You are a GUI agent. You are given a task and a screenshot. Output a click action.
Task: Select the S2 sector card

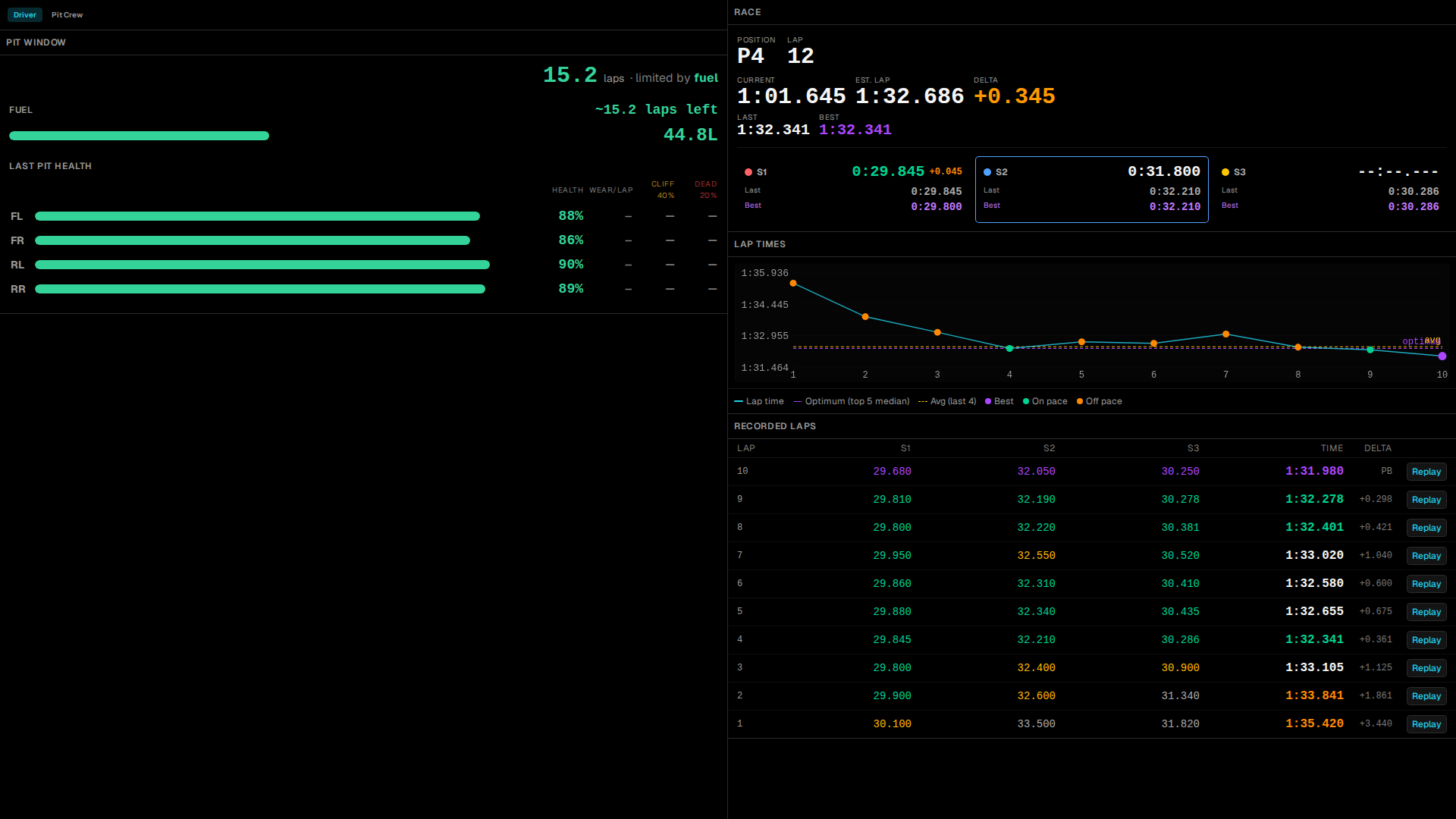(x=1091, y=190)
